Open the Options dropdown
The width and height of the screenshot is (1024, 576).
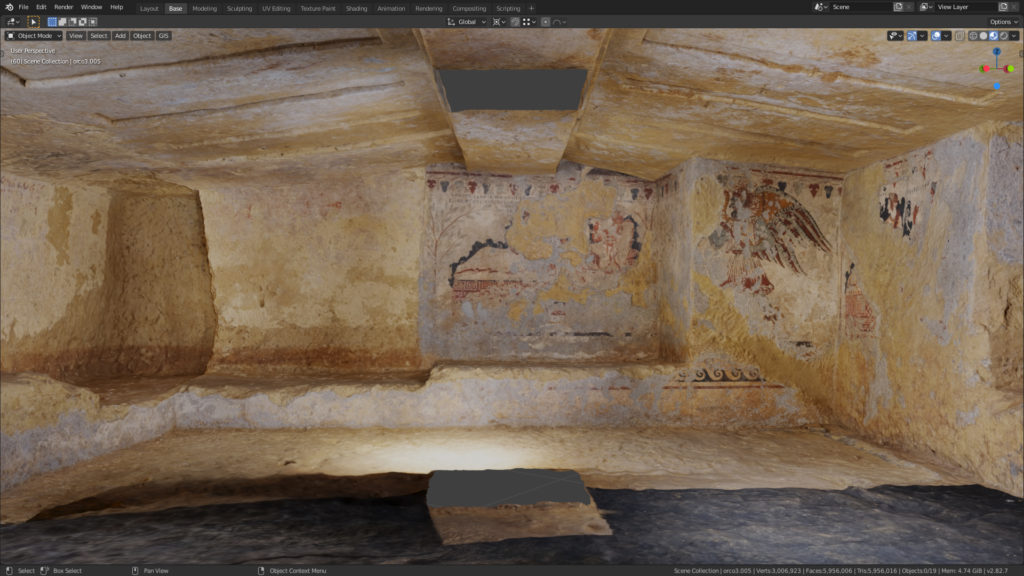tap(1004, 22)
